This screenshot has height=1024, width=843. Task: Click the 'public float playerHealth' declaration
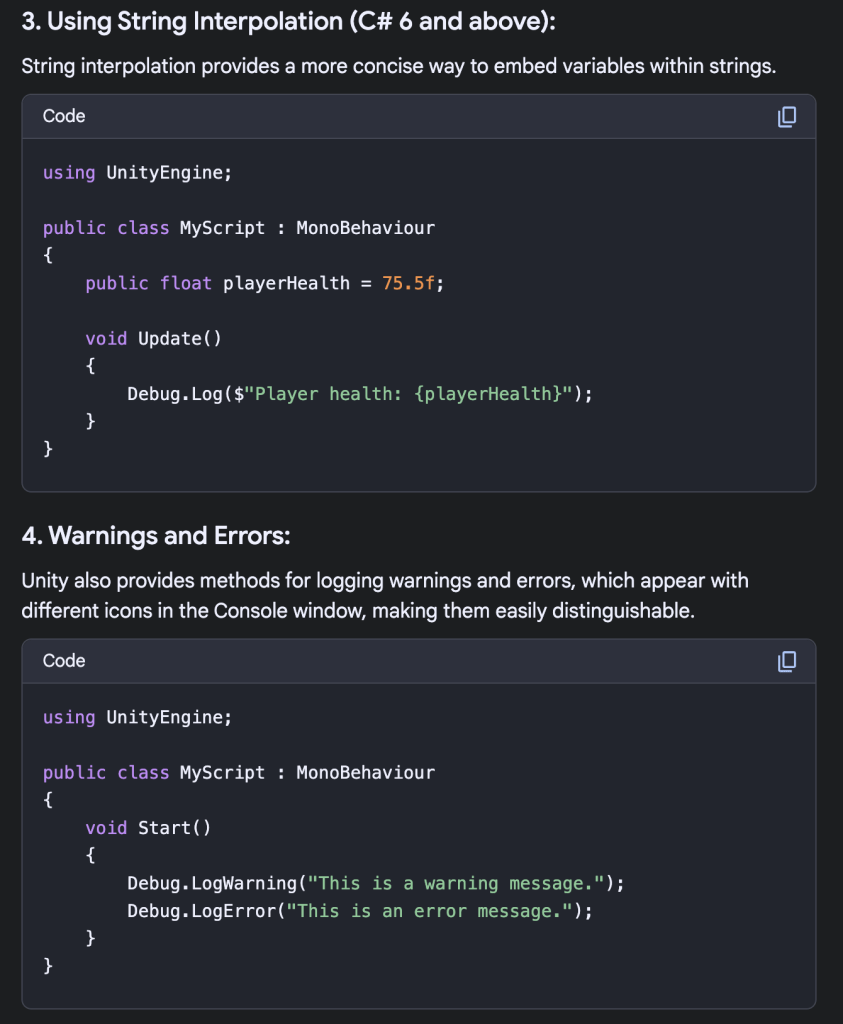(x=218, y=283)
